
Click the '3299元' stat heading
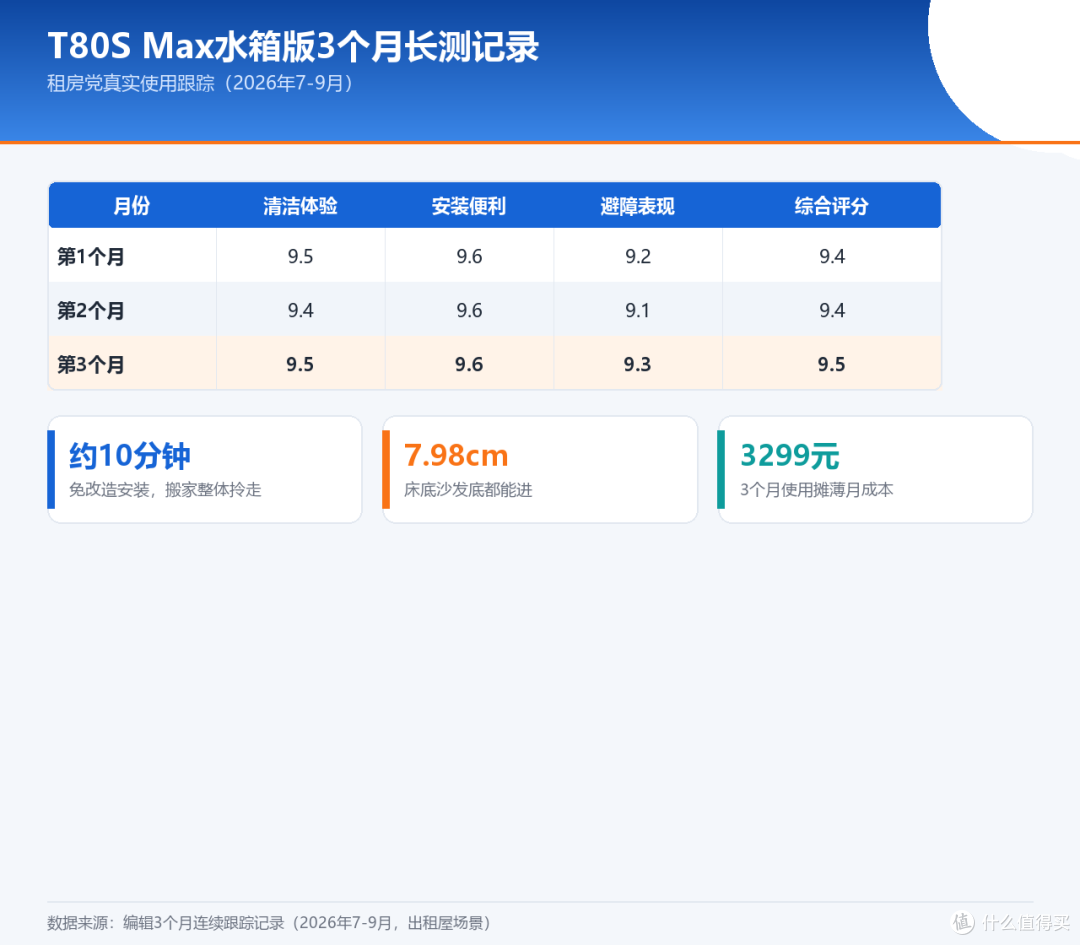point(790,456)
